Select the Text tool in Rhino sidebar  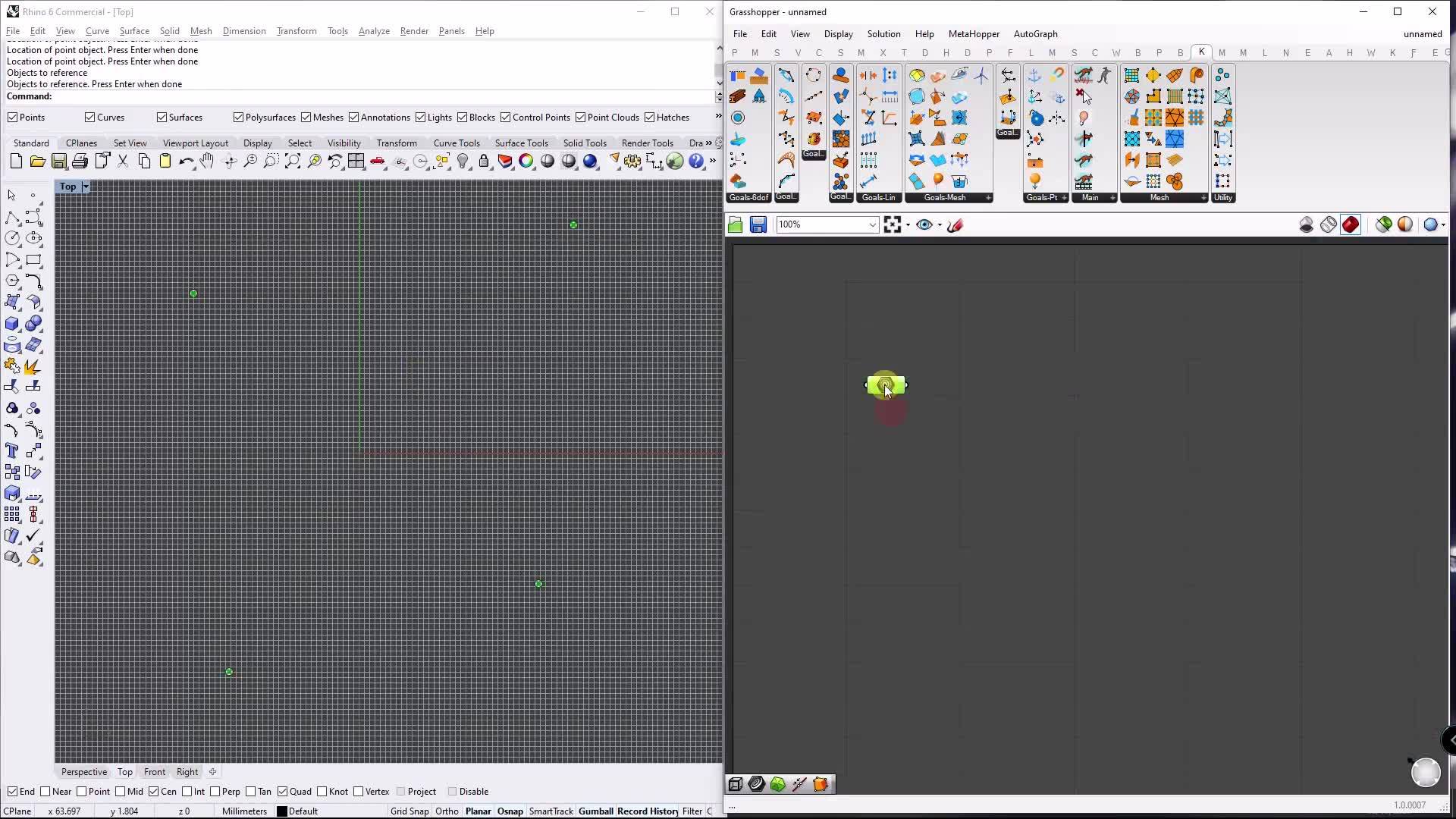pyautogui.click(x=12, y=451)
